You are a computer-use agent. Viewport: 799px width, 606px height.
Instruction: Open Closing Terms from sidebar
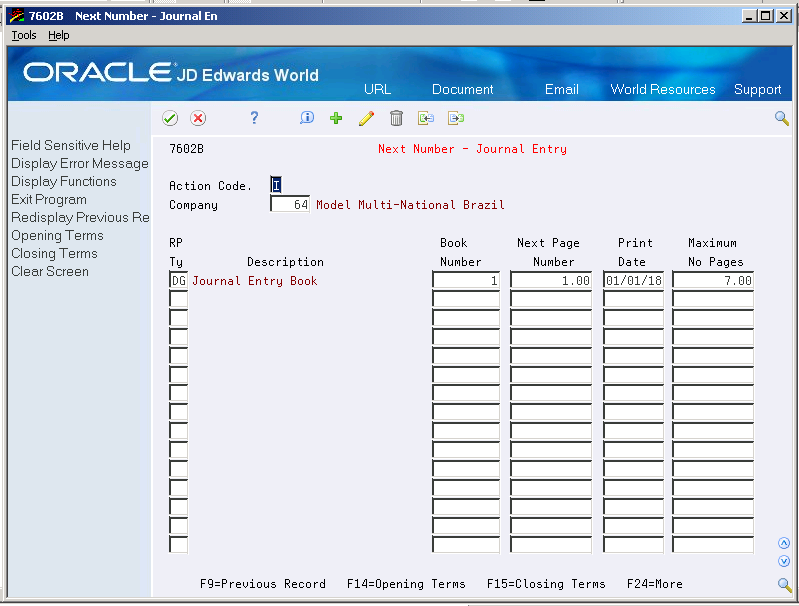(54, 253)
